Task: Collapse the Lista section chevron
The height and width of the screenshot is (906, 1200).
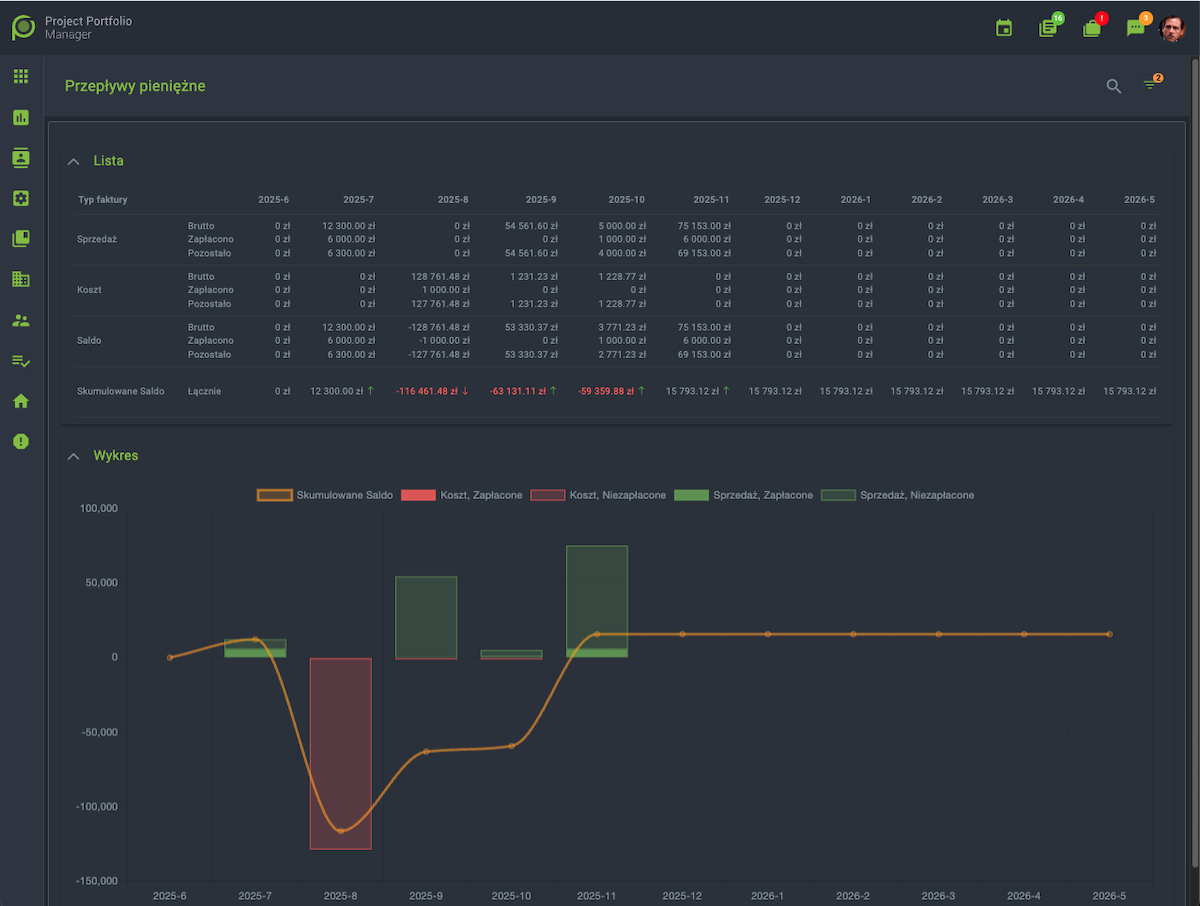Action: (73, 161)
